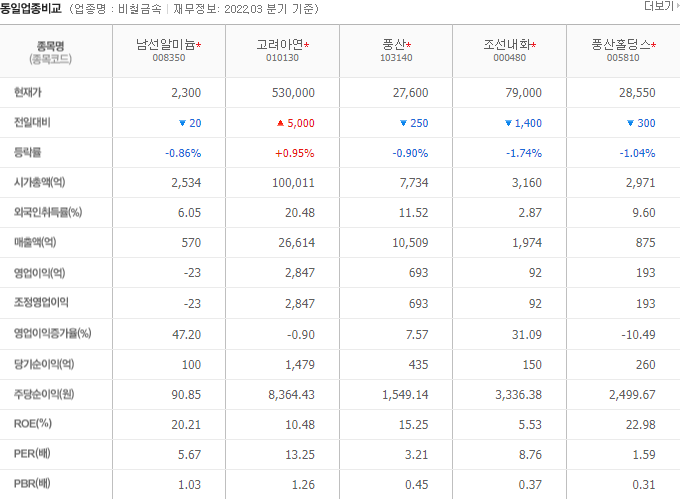Click the blue down-arrow 250 change
The width and height of the screenshot is (680, 500).
[414, 123]
